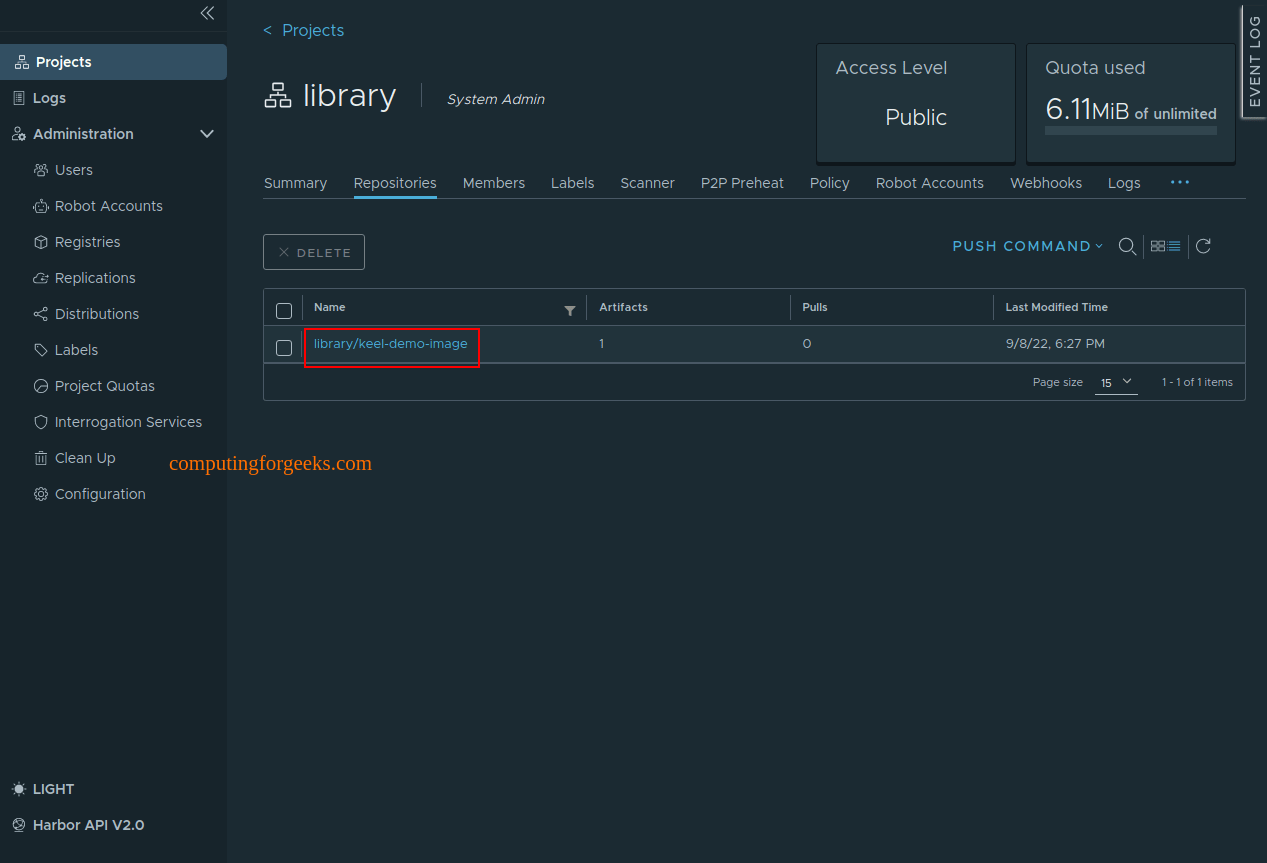Collapse the Administration section chevron
1267x863 pixels.
click(x=207, y=134)
